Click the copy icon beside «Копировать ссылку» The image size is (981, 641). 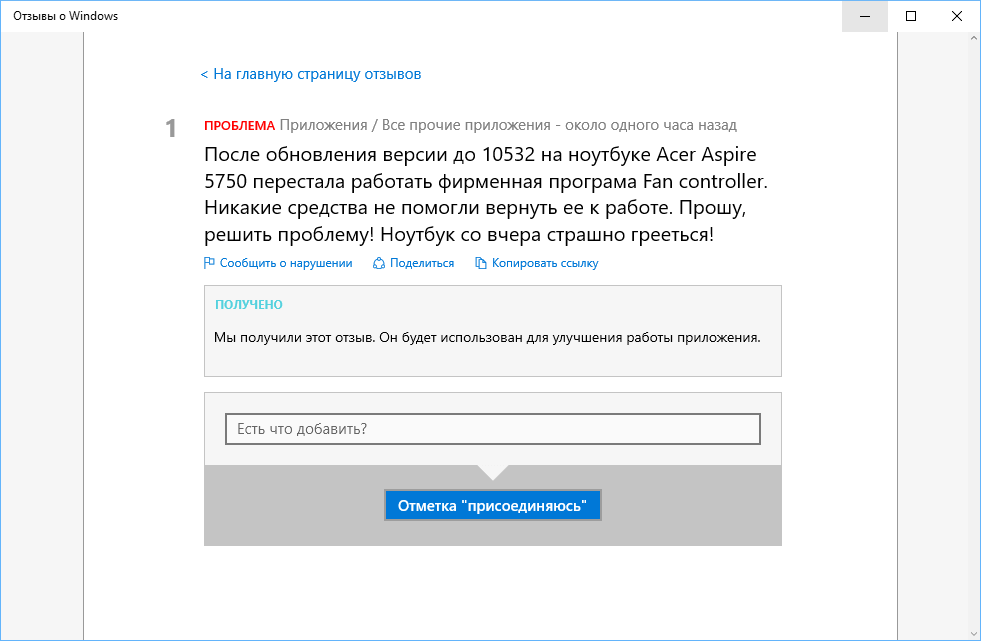(481, 263)
